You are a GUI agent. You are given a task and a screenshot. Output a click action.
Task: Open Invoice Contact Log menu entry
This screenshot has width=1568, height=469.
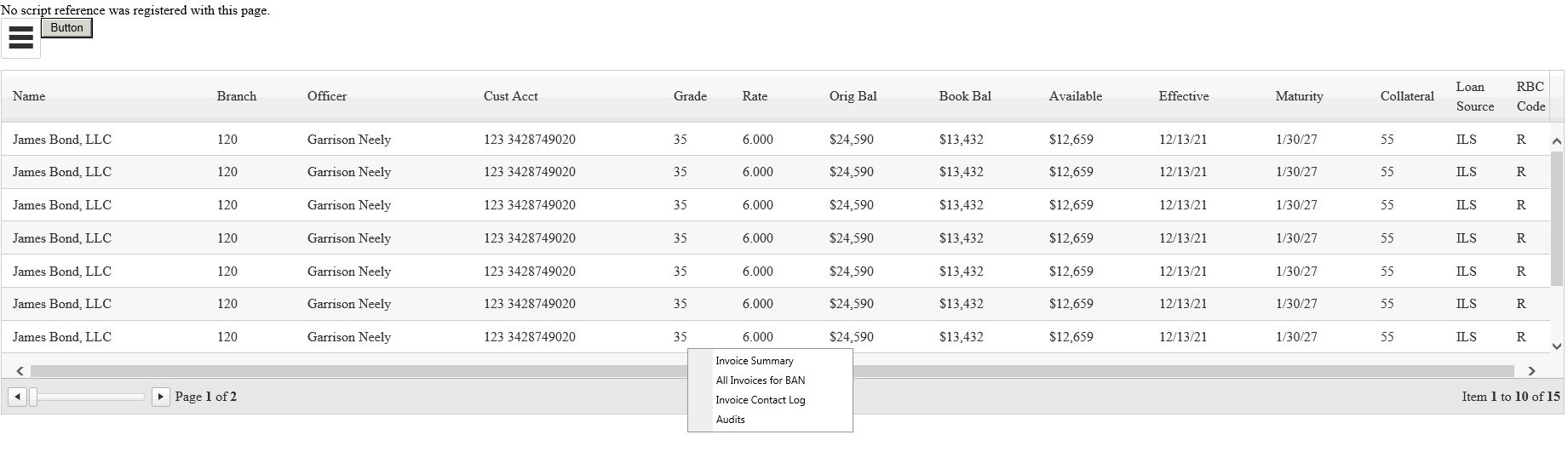pyautogui.click(x=760, y=400)
